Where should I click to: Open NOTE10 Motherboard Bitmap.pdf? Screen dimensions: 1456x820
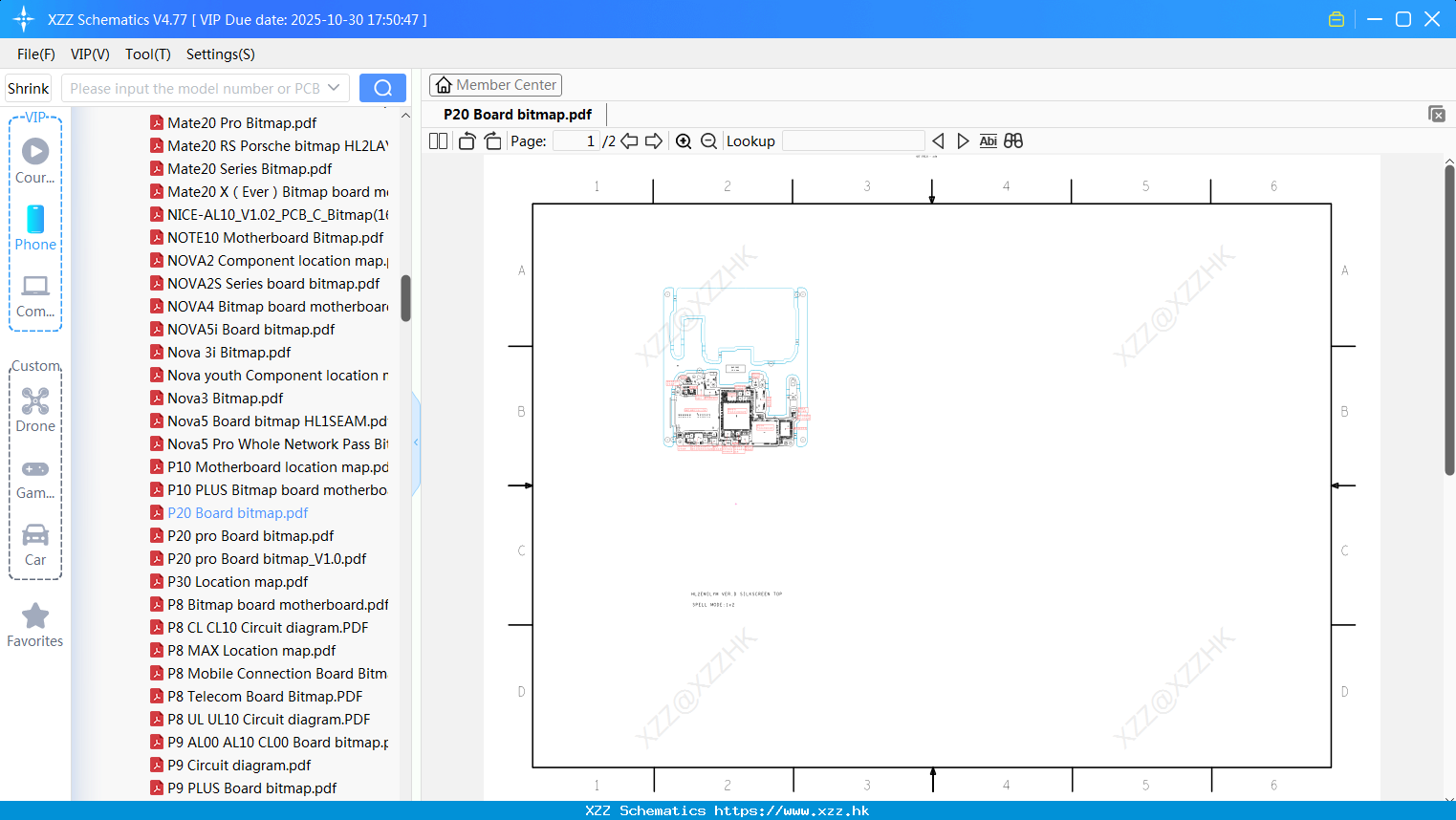click(x=267, y=237)
